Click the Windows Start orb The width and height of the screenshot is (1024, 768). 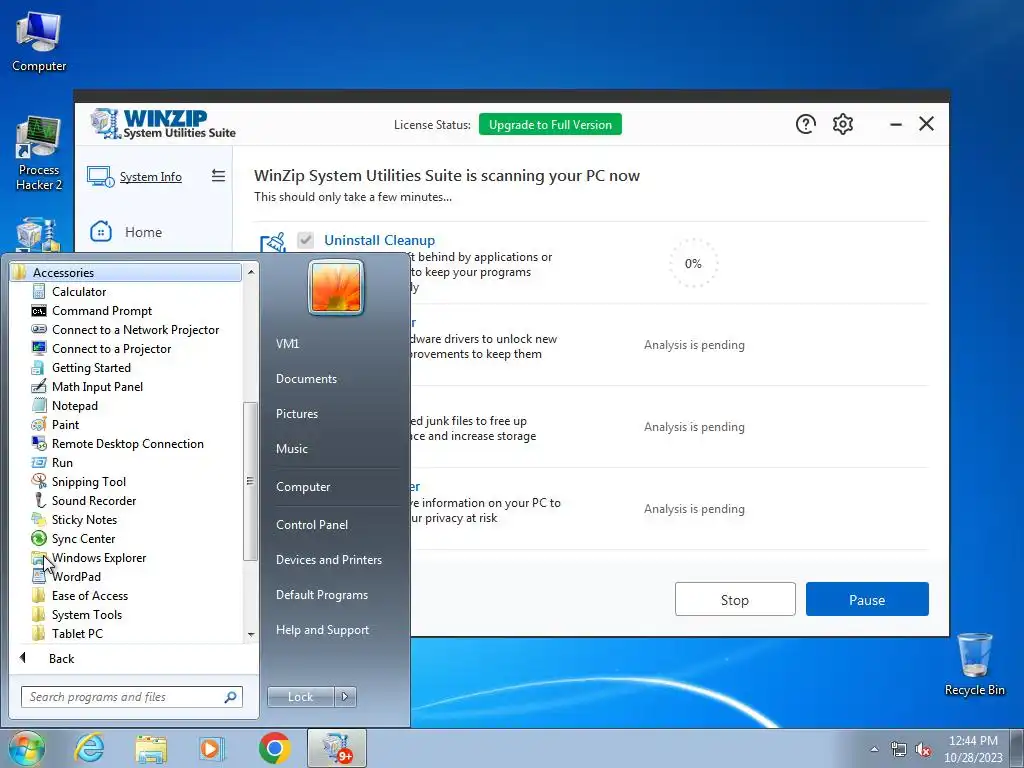pyautogui.click(x=27, y=748)
